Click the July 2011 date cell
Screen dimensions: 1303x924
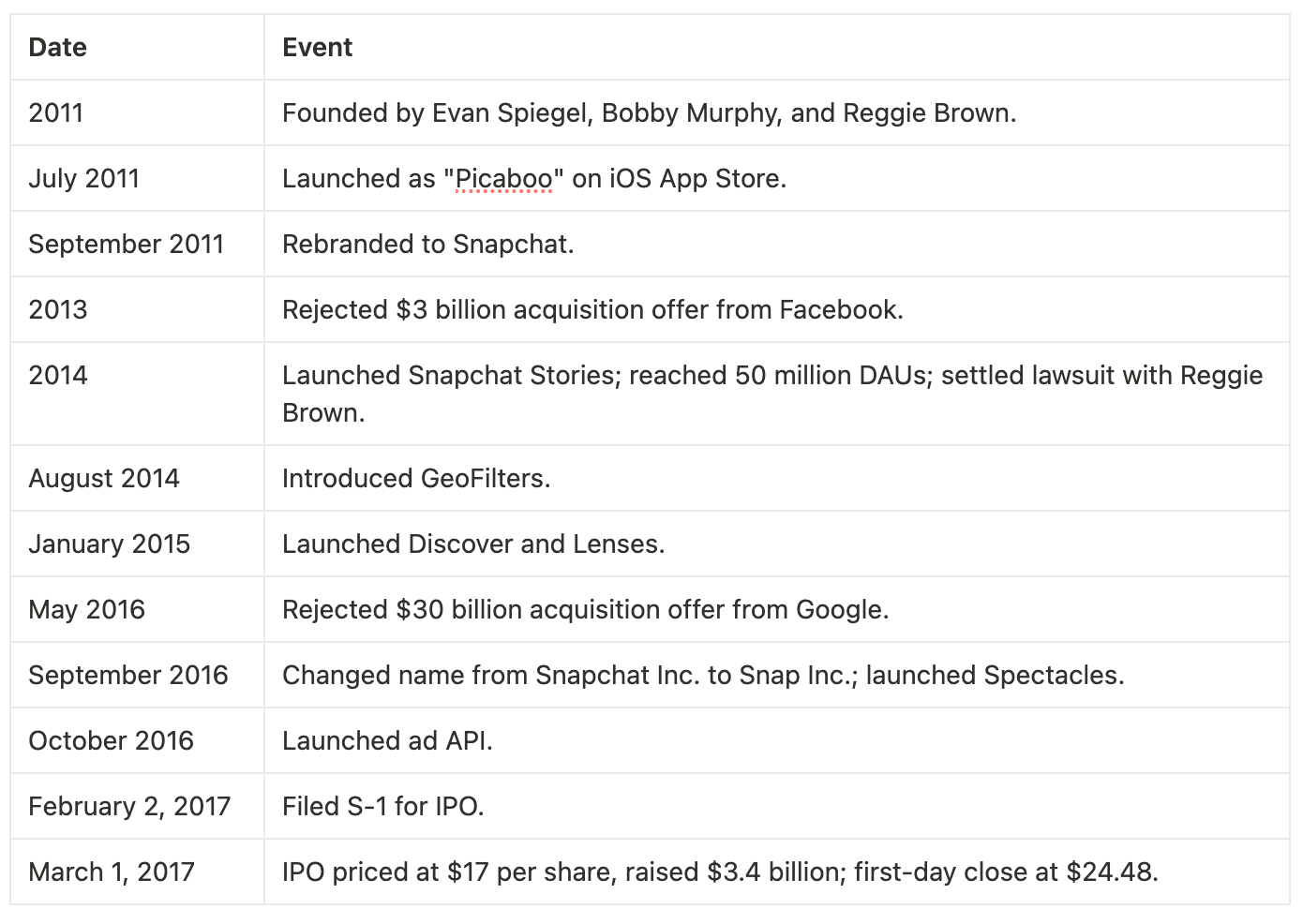pos(137,178)
